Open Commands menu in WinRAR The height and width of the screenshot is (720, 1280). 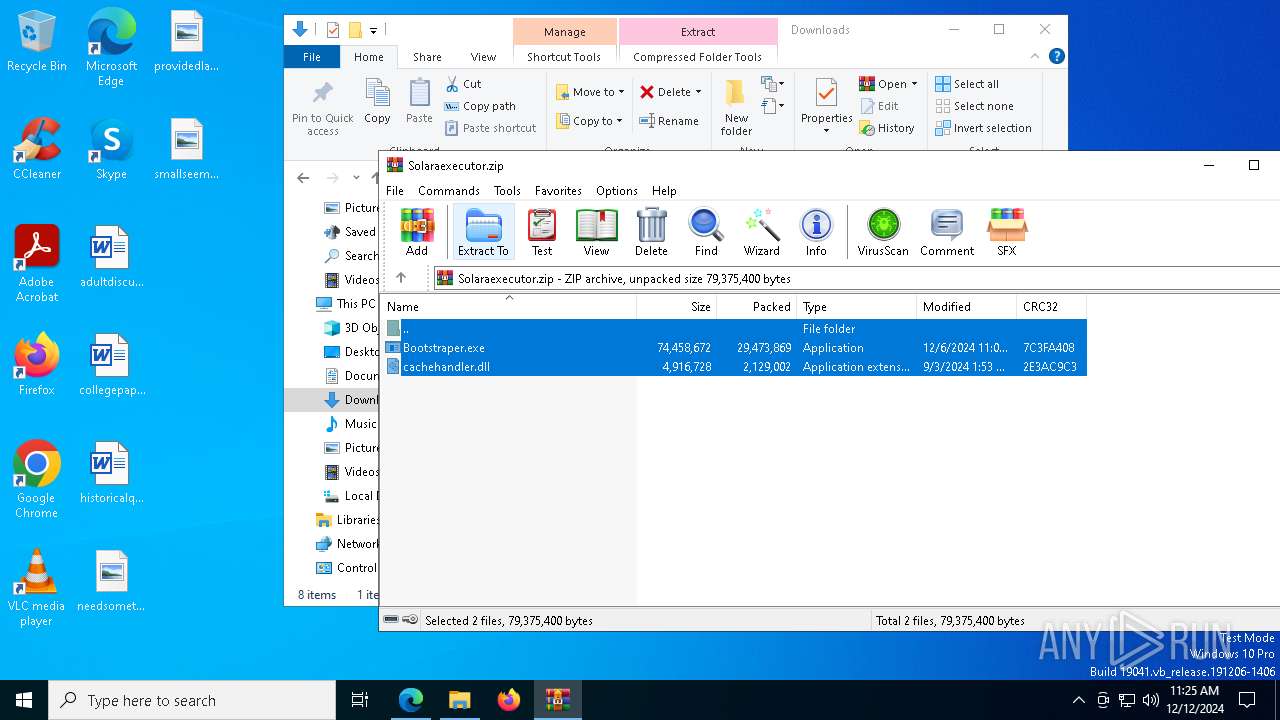(x=449, y=190)
